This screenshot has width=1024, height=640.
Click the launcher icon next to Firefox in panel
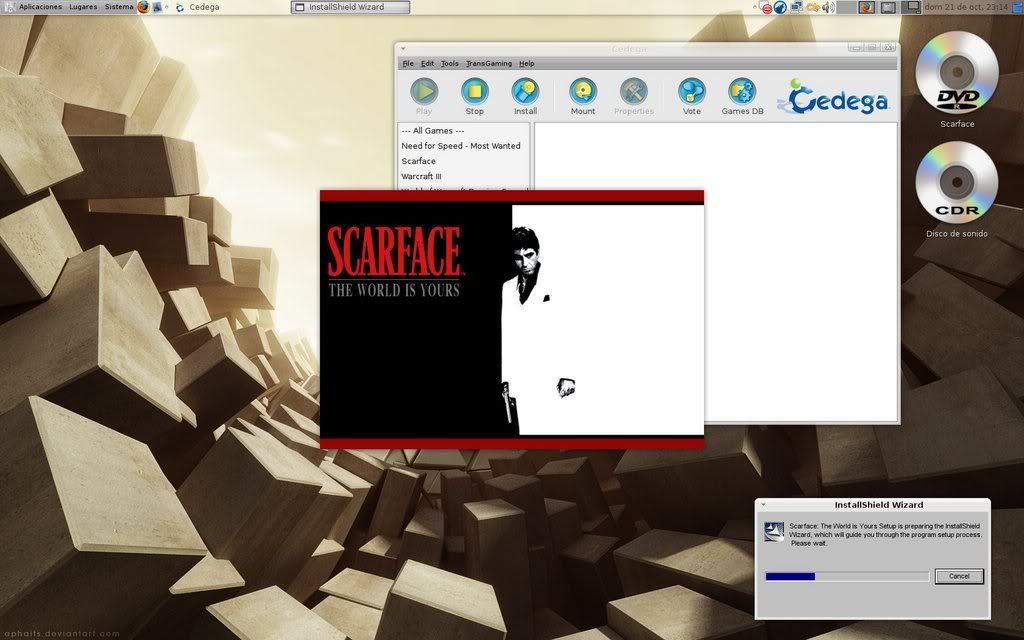point(157,7)
